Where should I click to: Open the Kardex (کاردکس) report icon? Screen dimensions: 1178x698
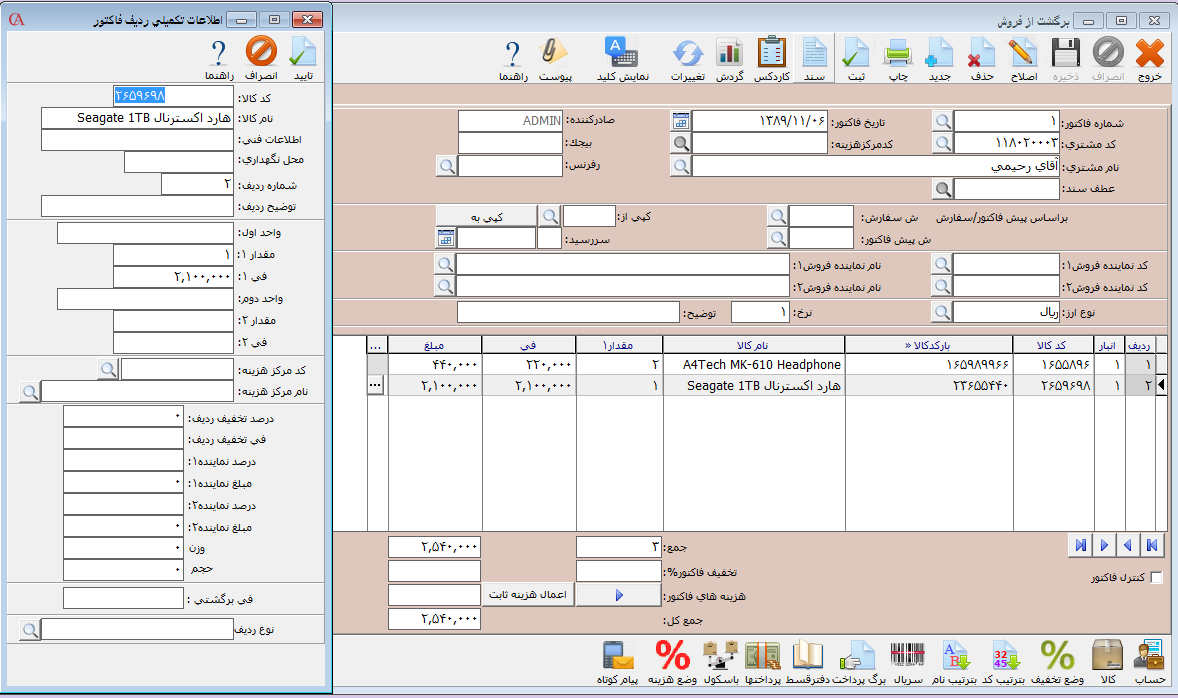(x=771, y=59)
